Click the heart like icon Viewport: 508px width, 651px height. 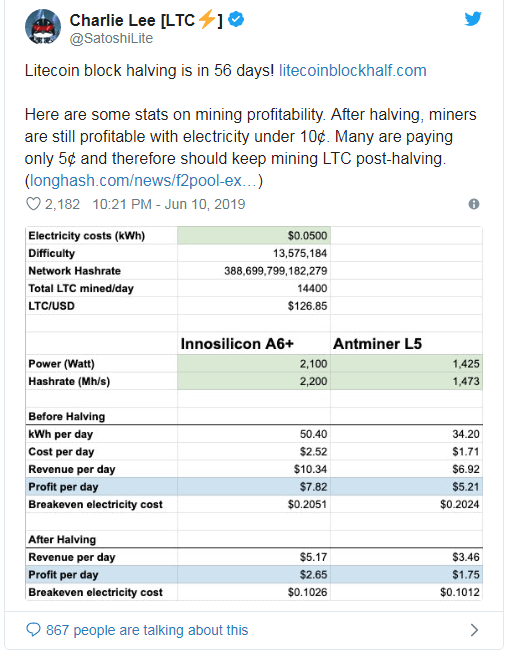[x=33, y=204]
